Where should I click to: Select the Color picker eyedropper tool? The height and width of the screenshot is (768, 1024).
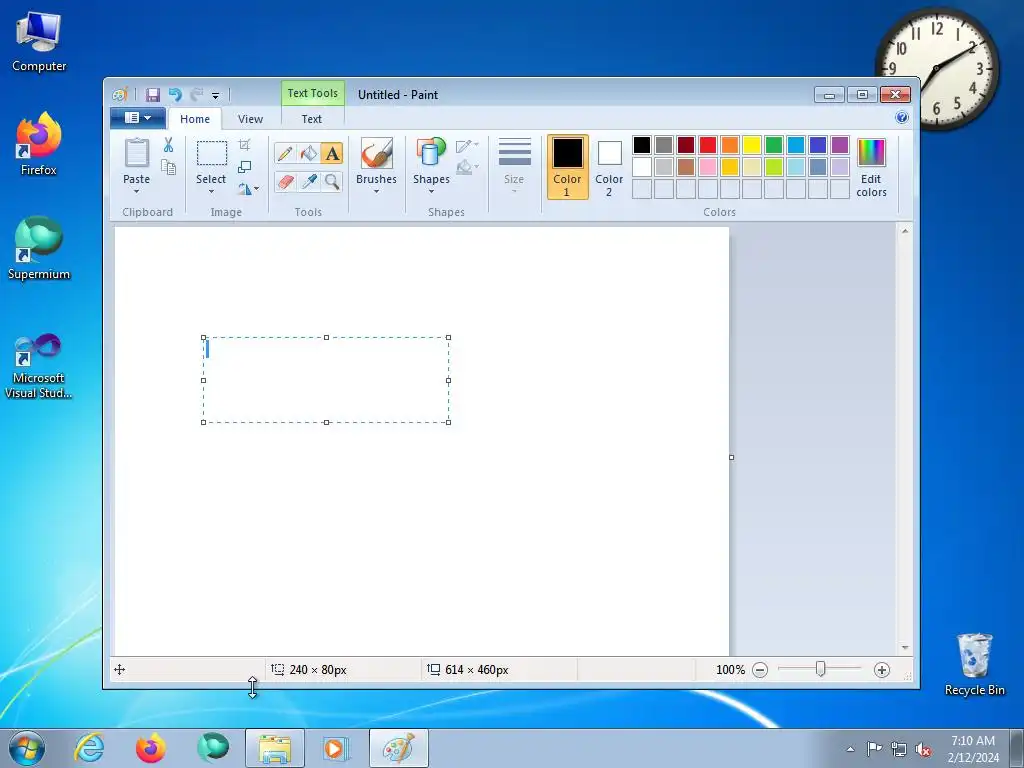(x=308, y=181)
